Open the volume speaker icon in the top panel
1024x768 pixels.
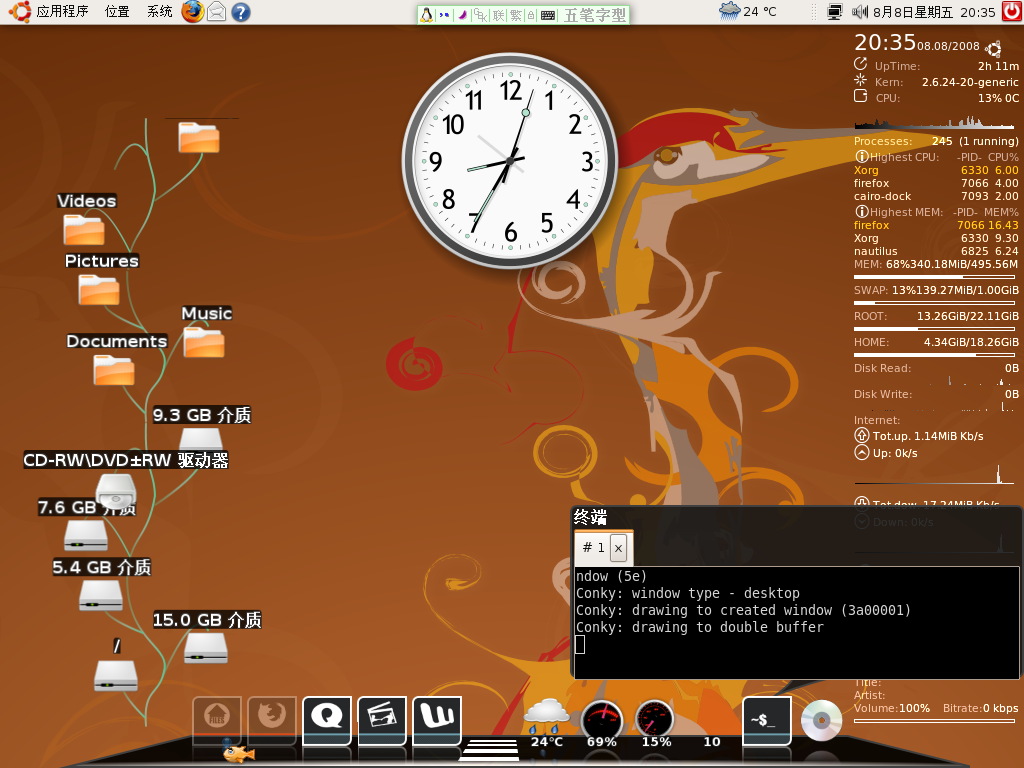(x=859, y=12)
